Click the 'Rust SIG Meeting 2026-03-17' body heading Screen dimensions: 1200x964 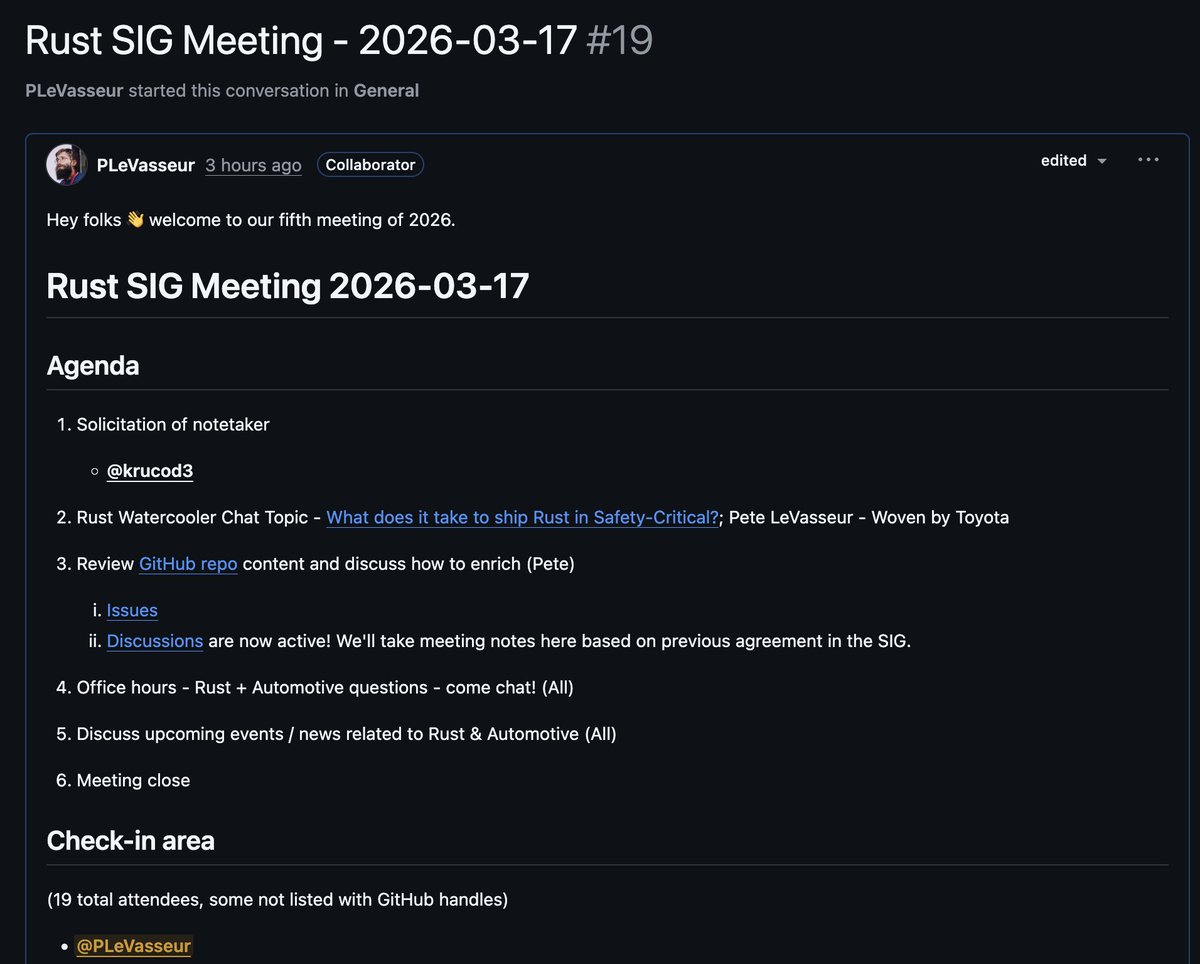click(288, 286)
